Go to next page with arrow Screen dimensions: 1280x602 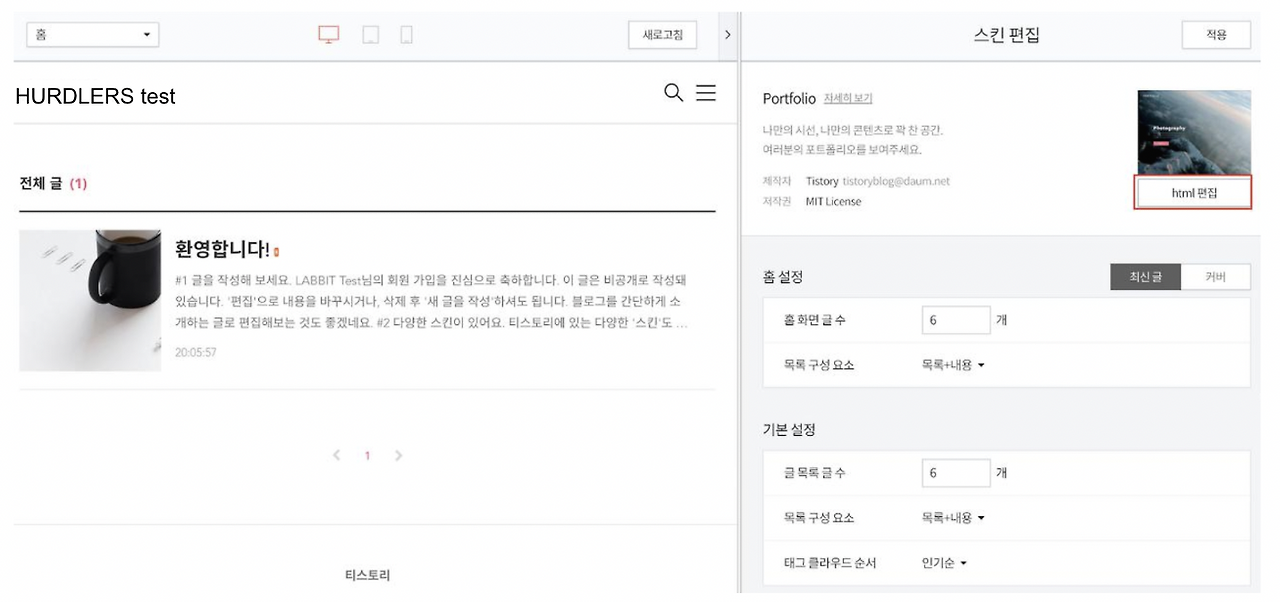click(x=398, y=455)
